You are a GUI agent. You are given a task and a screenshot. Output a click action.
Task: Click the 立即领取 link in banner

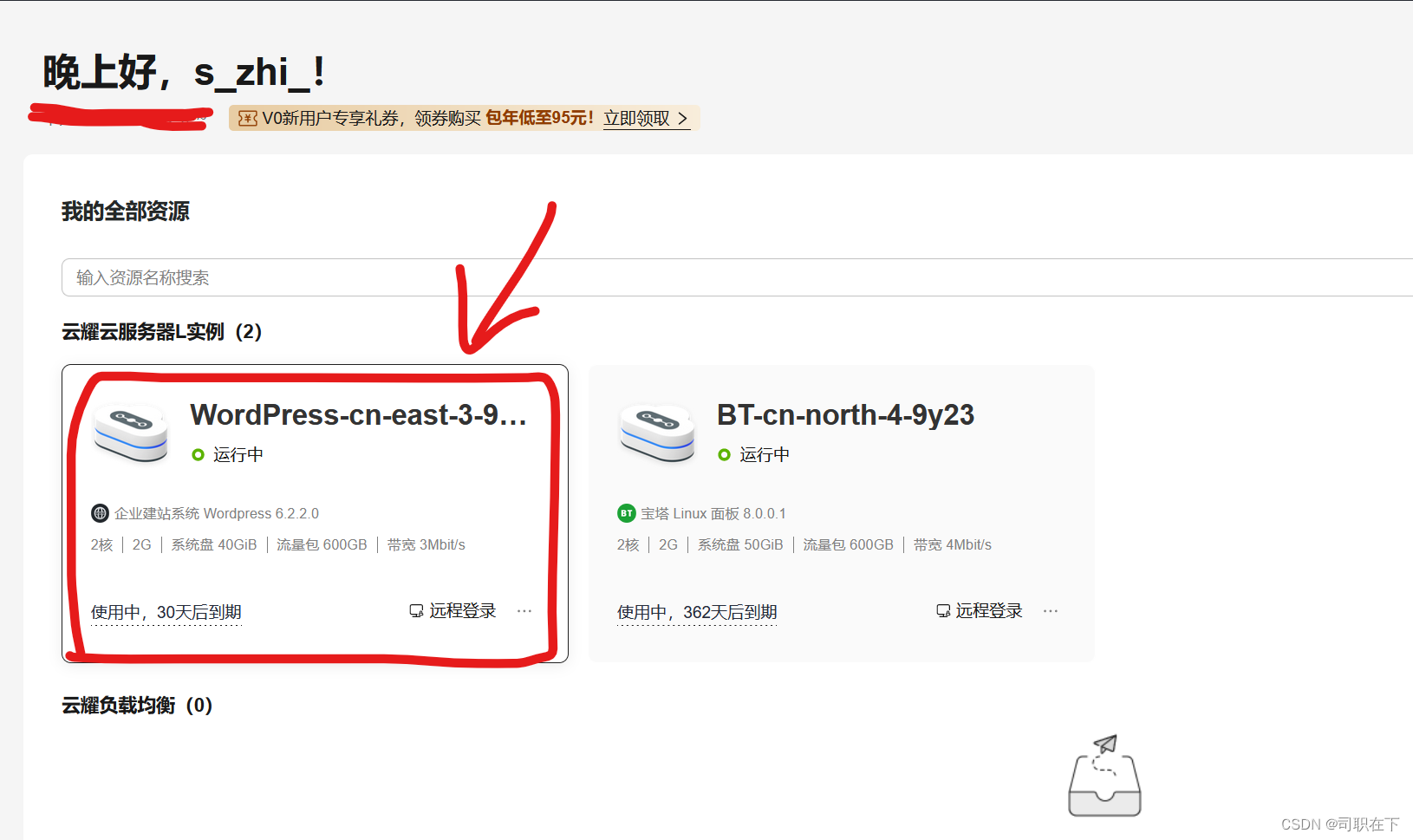647,118
